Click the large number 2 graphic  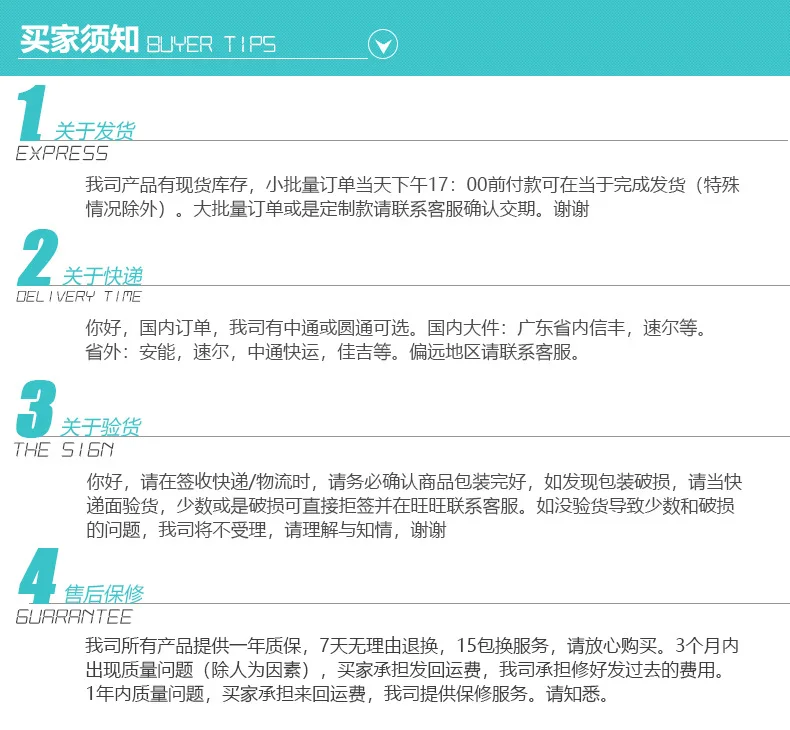pyautogui.click(x=38, y=257)
